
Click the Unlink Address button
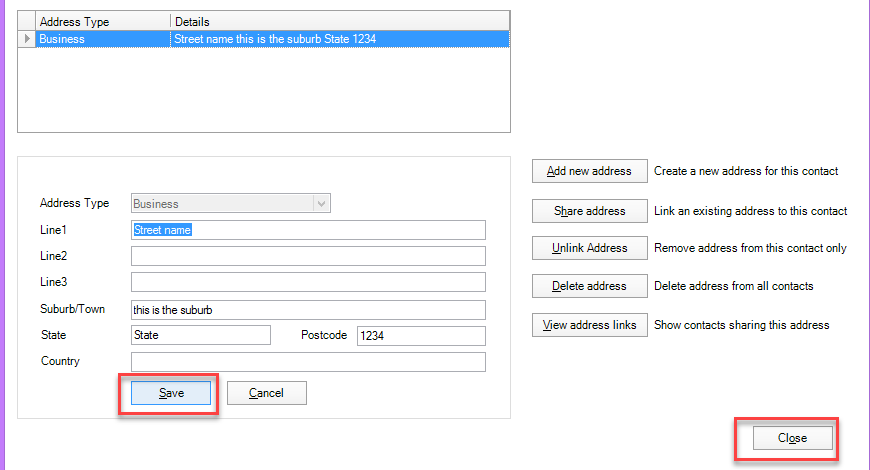pyautogui.click(x=589, y=248)
